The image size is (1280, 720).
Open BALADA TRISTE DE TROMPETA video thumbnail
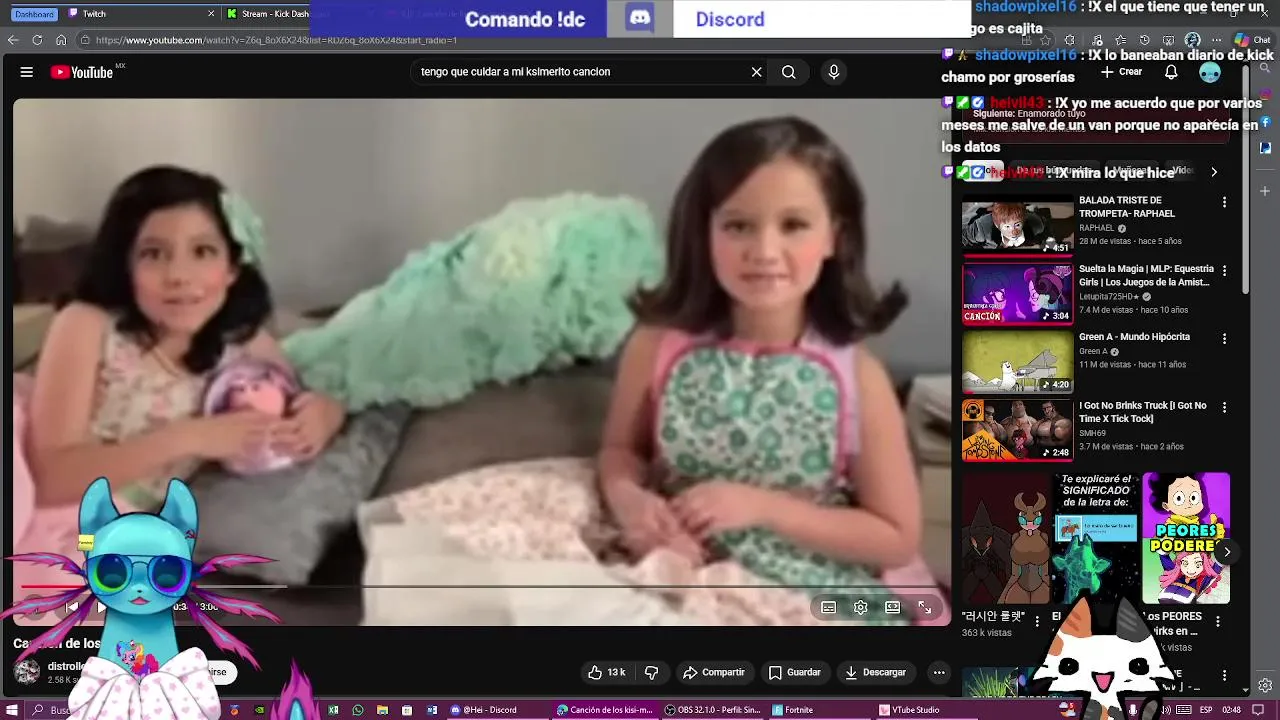[1017, 225]
